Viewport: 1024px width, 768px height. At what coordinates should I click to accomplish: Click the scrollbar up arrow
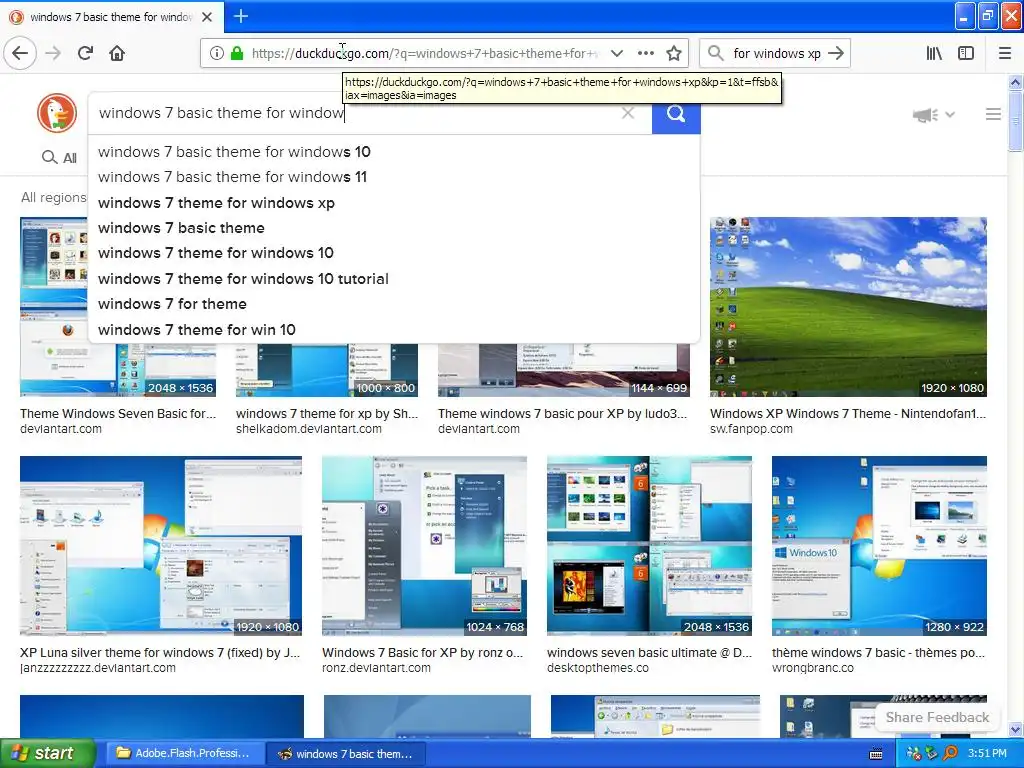tap(1015, 83)
